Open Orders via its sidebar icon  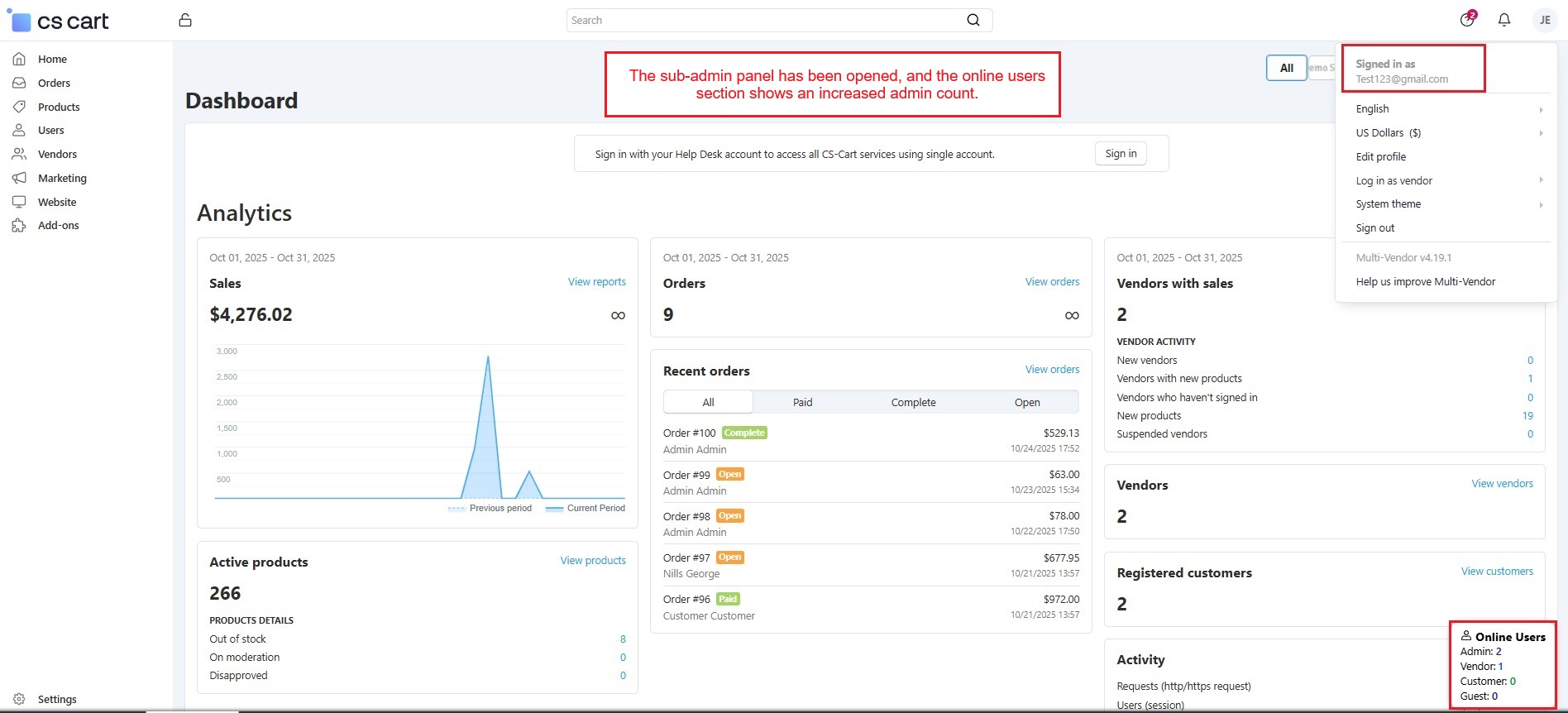click(19, 83)
